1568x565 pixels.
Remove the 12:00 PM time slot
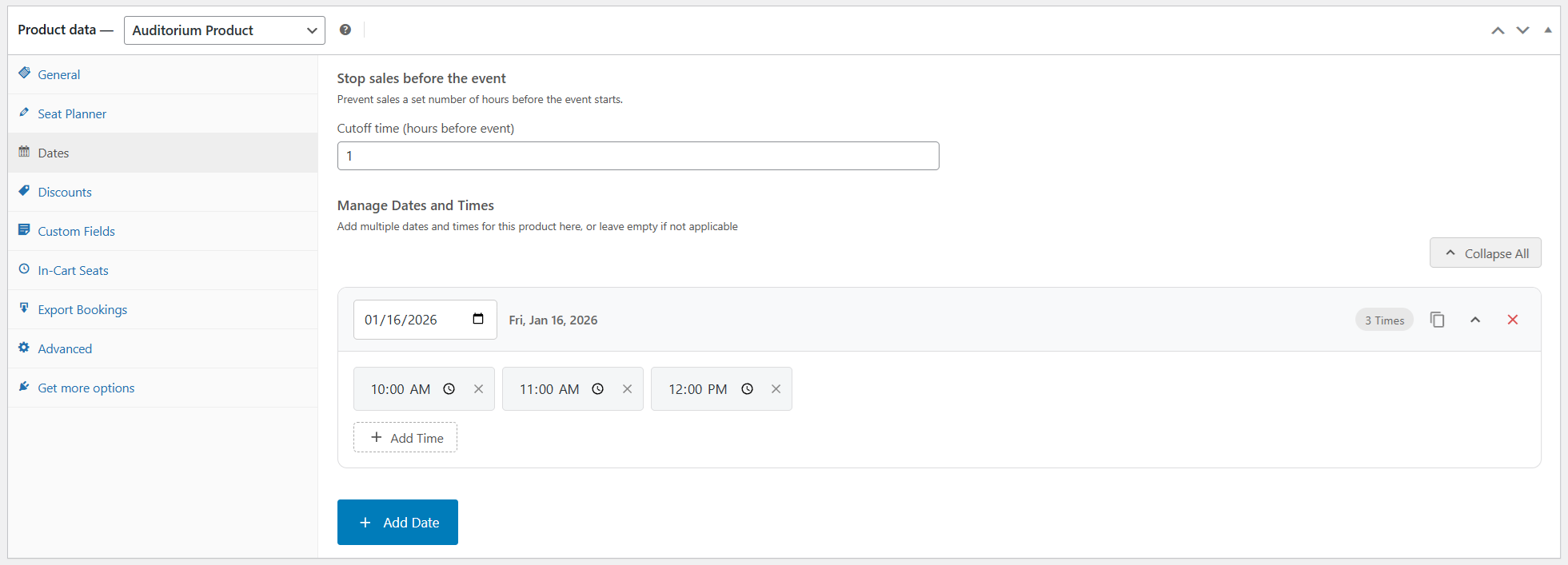[x=776, y=389]
